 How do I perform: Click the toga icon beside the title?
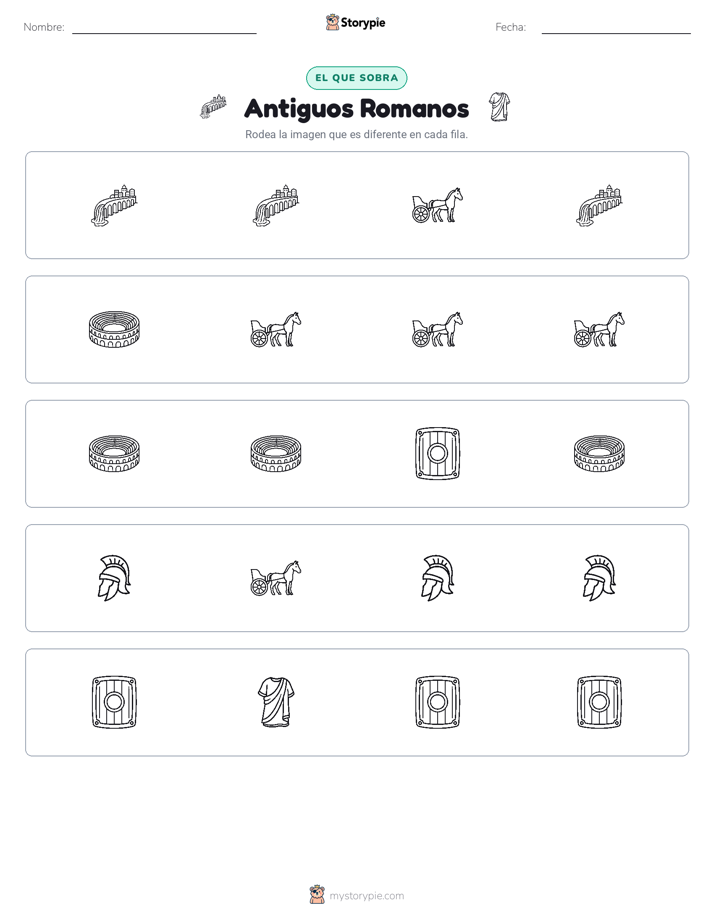500,107
